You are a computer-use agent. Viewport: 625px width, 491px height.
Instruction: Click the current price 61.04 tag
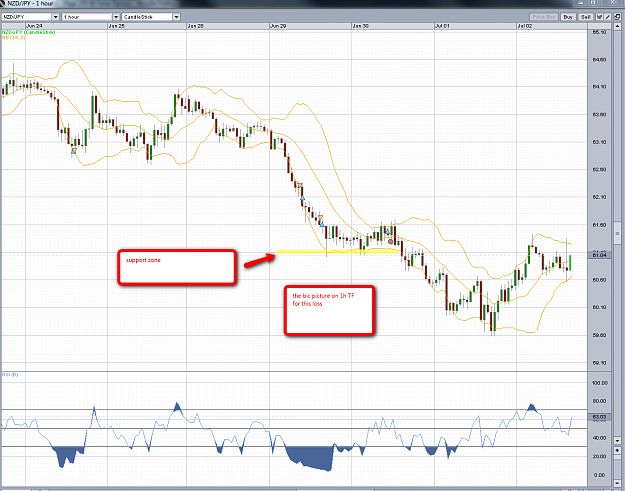(599, 255)
